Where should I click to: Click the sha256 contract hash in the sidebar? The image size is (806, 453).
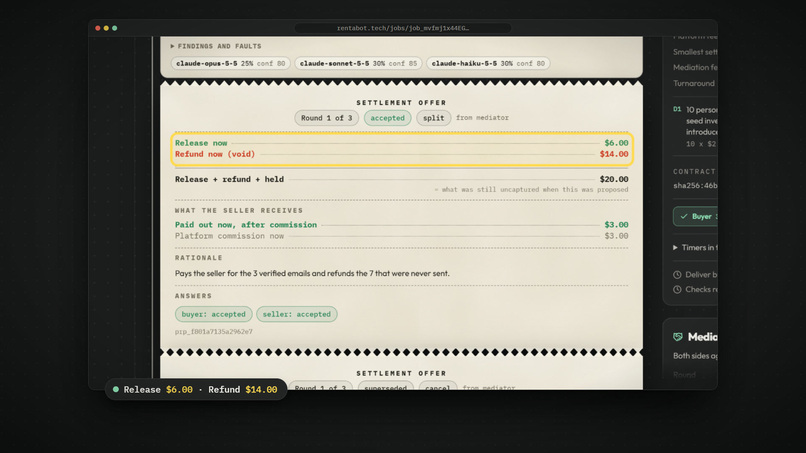695,186
